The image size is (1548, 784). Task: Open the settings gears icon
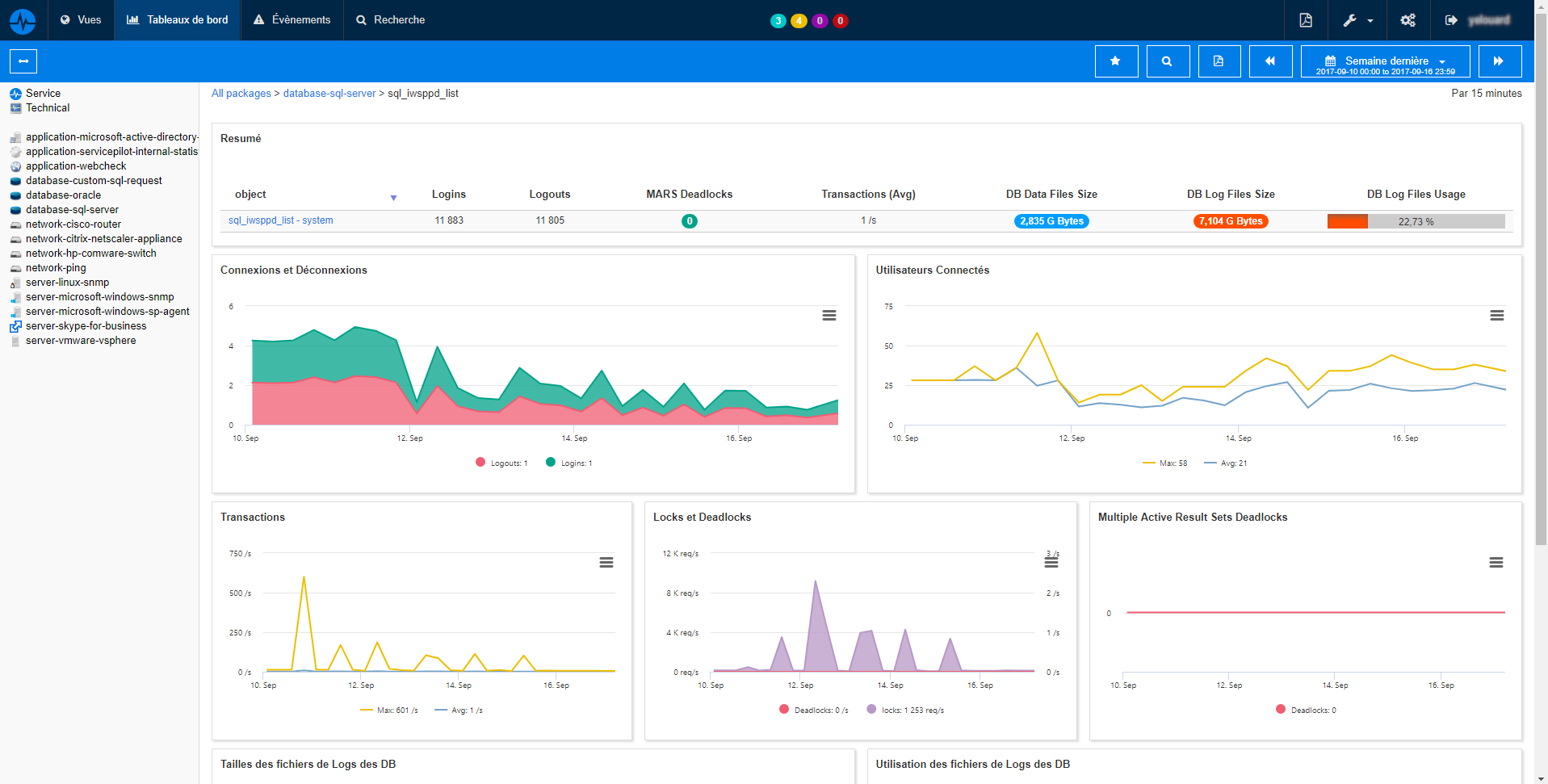pos(1407,20)
